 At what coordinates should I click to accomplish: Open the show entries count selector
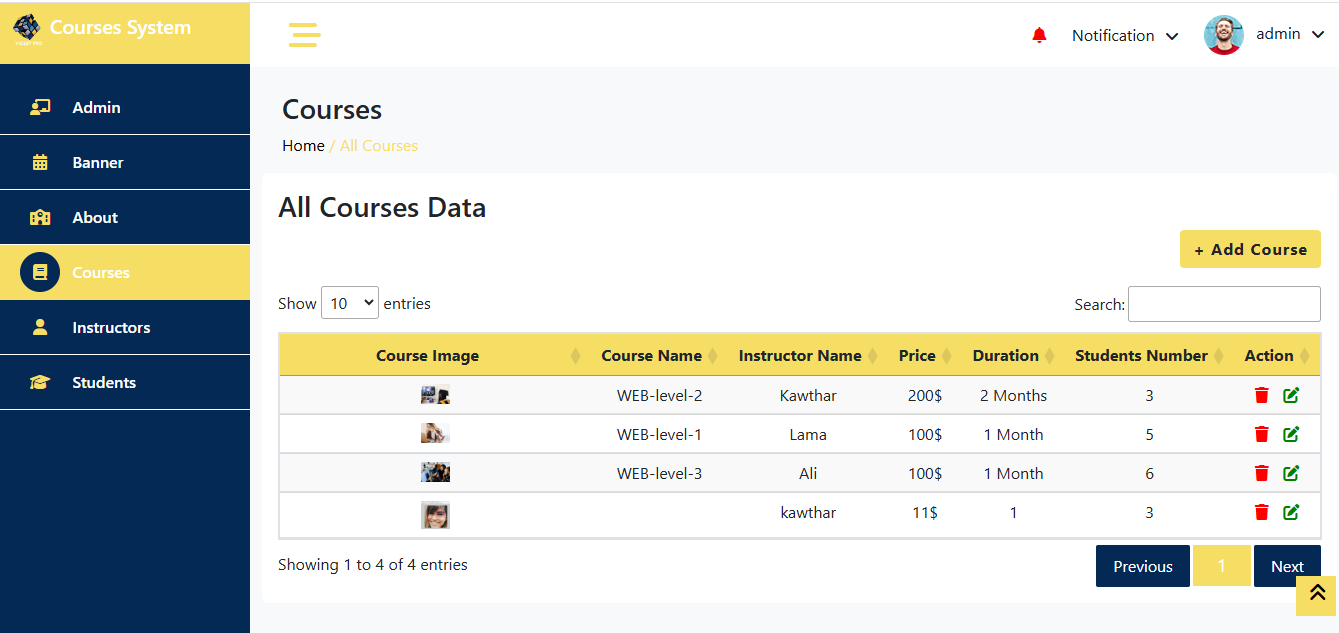[x=349, y=303]
